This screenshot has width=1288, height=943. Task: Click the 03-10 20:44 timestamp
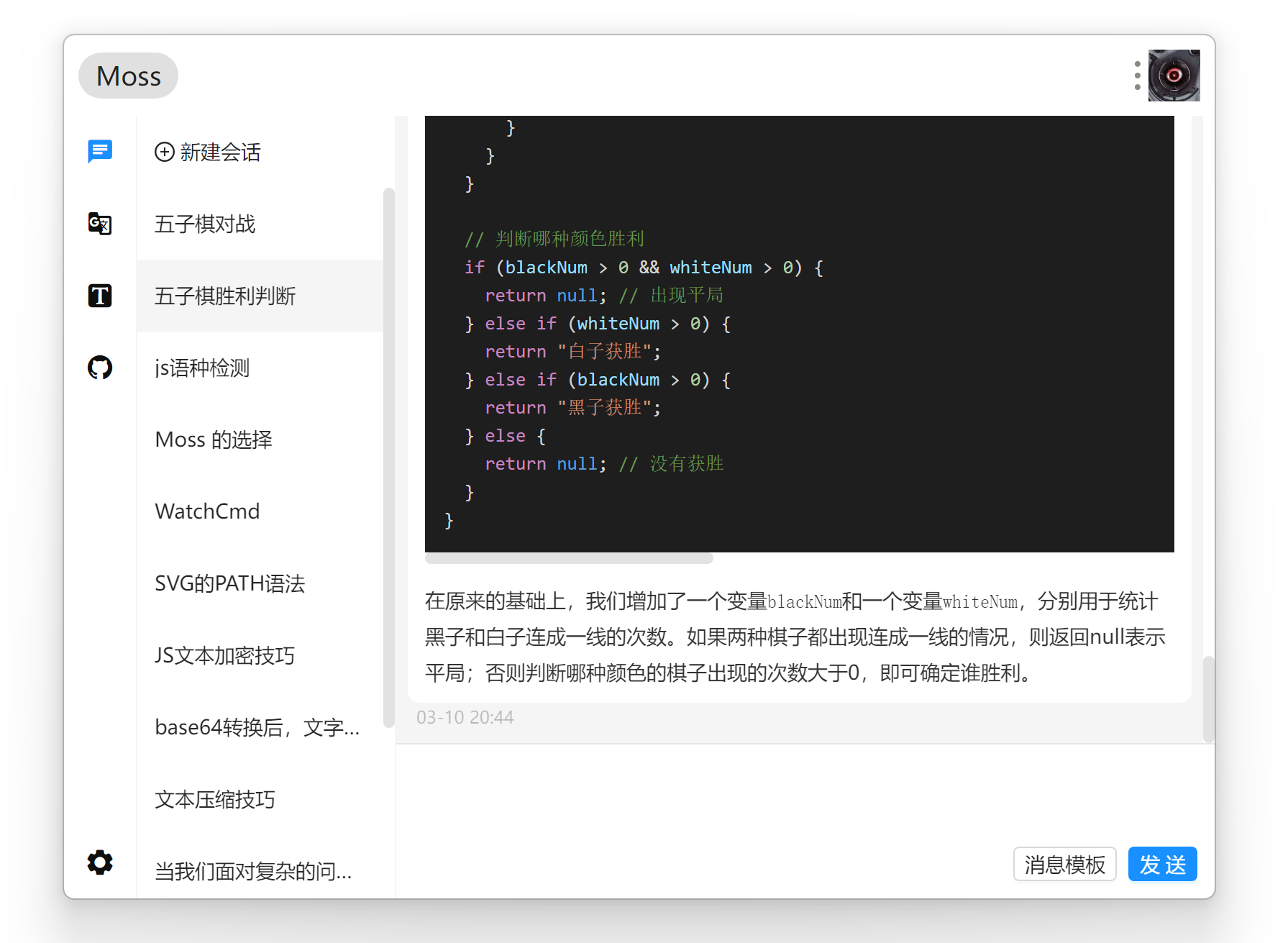(x=465, y=717)
